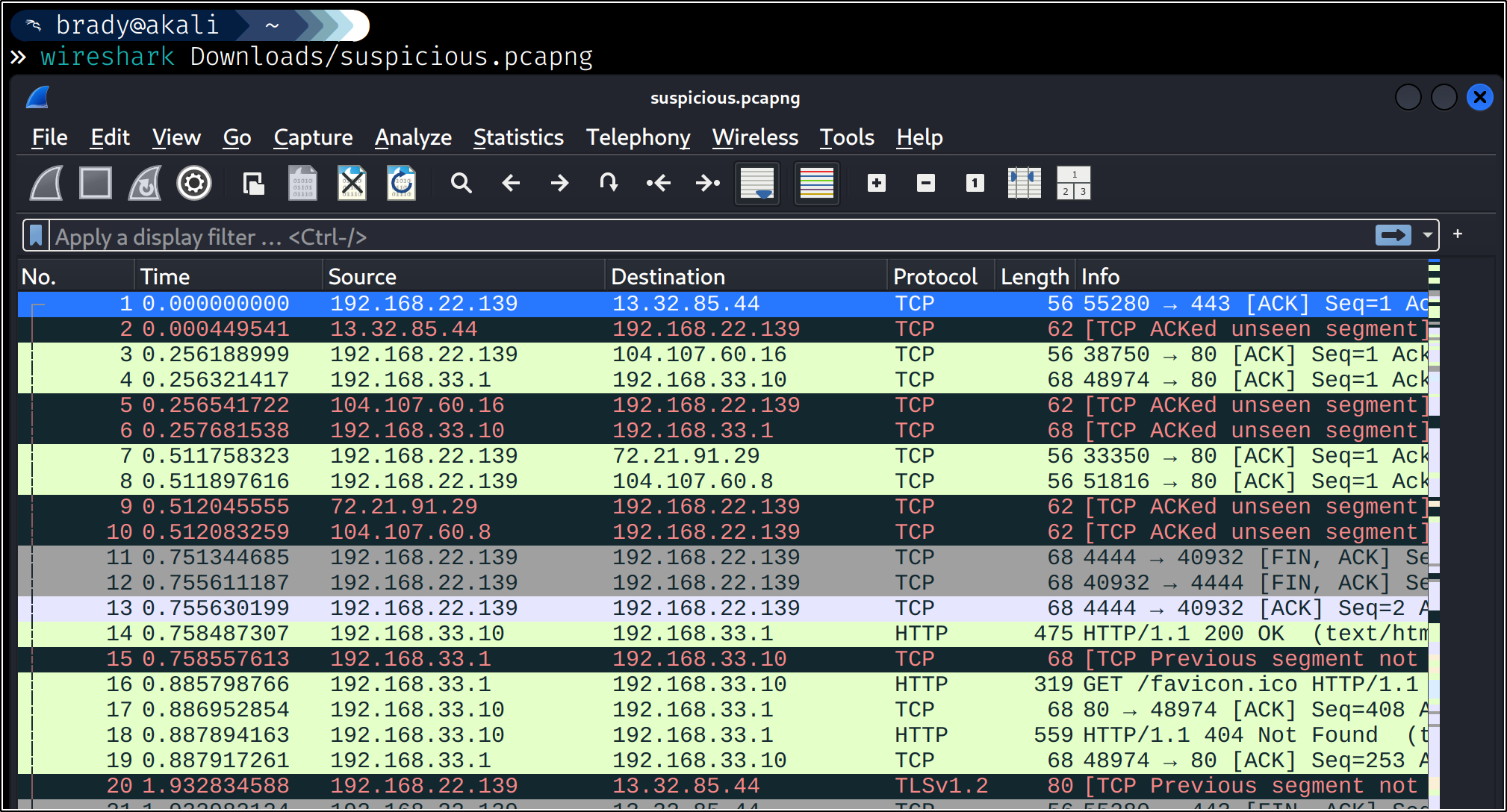This screenshot has height=812, width=1507.
Task: Sort packets by the Protocol column header
Action: (935, 277)
